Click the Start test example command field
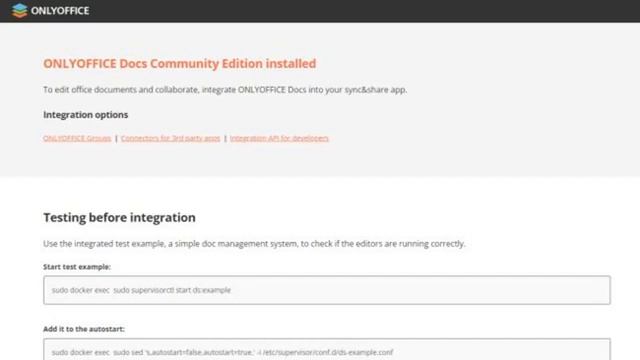 [327, 290]
